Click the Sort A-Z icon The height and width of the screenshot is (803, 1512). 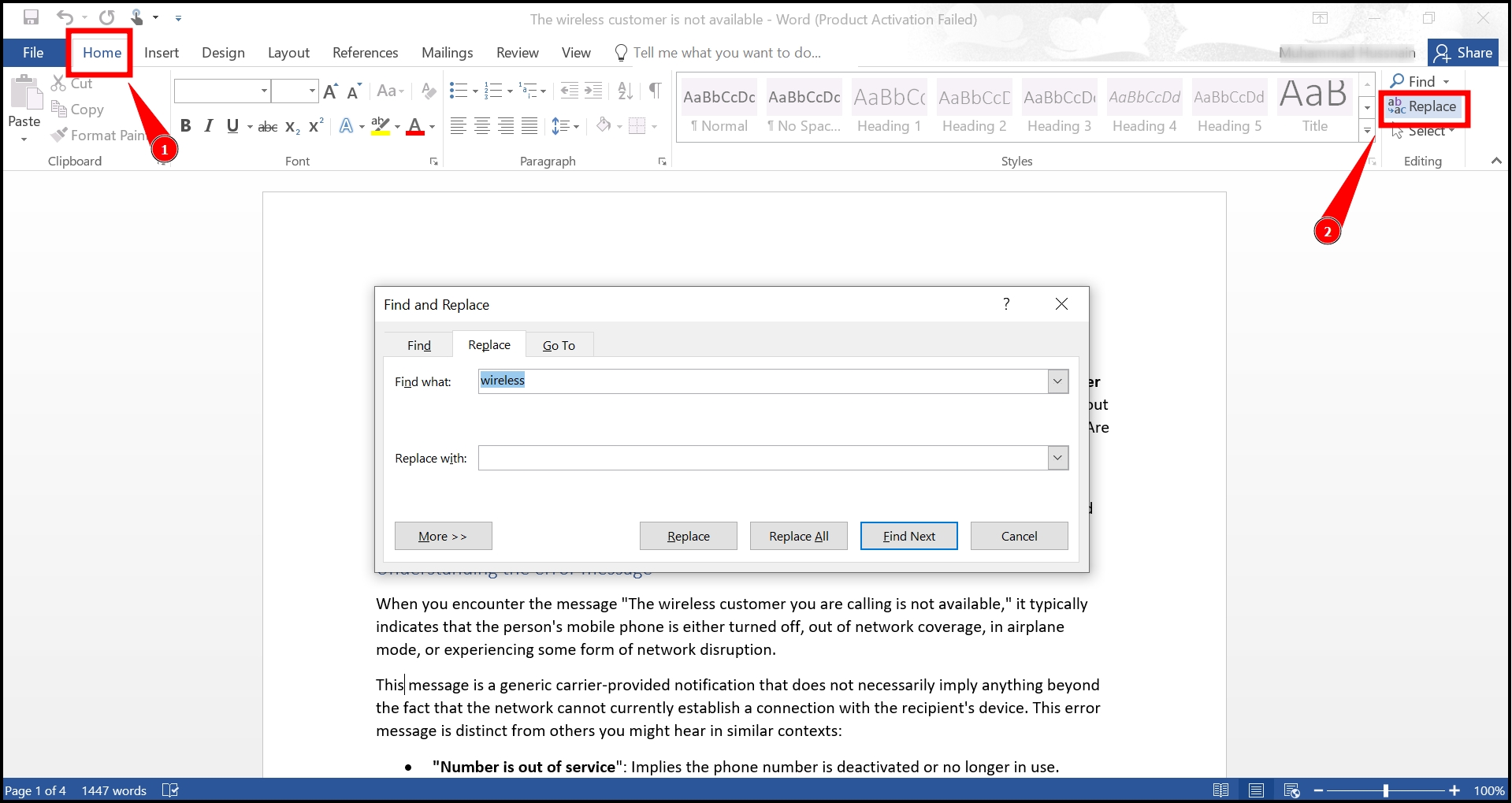point(625,91)
